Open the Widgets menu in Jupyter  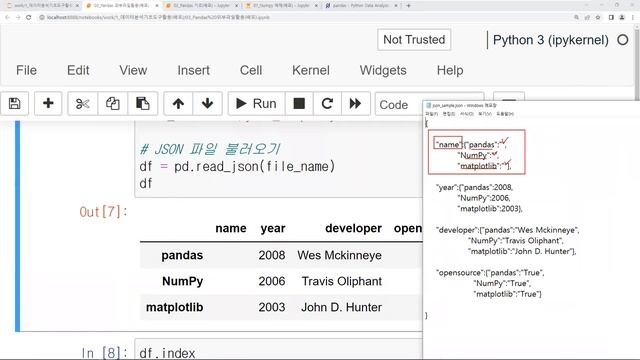pyautogui.click(x=383, y=70)
